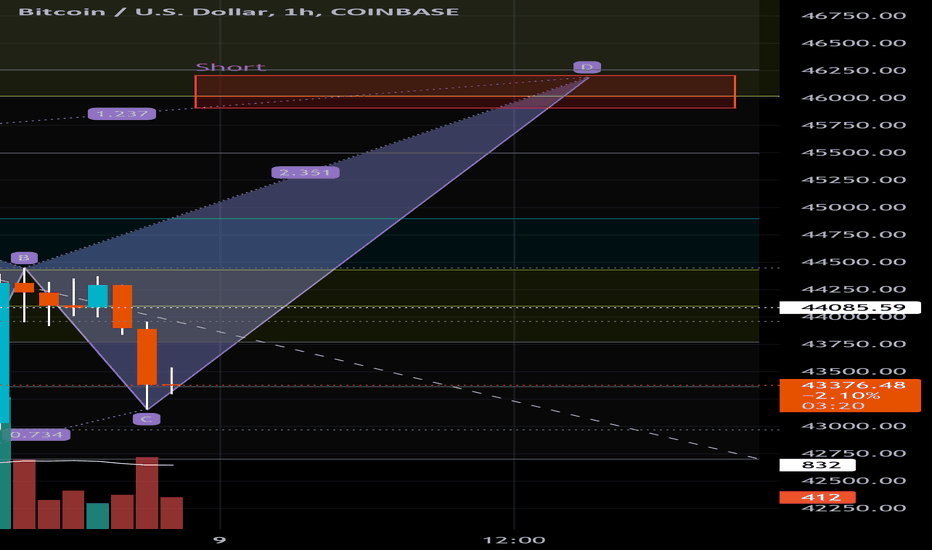Click the 0.734 ratio label
Image resolution: width=932 pixels, height=550 pixels.
click(x=37, y=435)
